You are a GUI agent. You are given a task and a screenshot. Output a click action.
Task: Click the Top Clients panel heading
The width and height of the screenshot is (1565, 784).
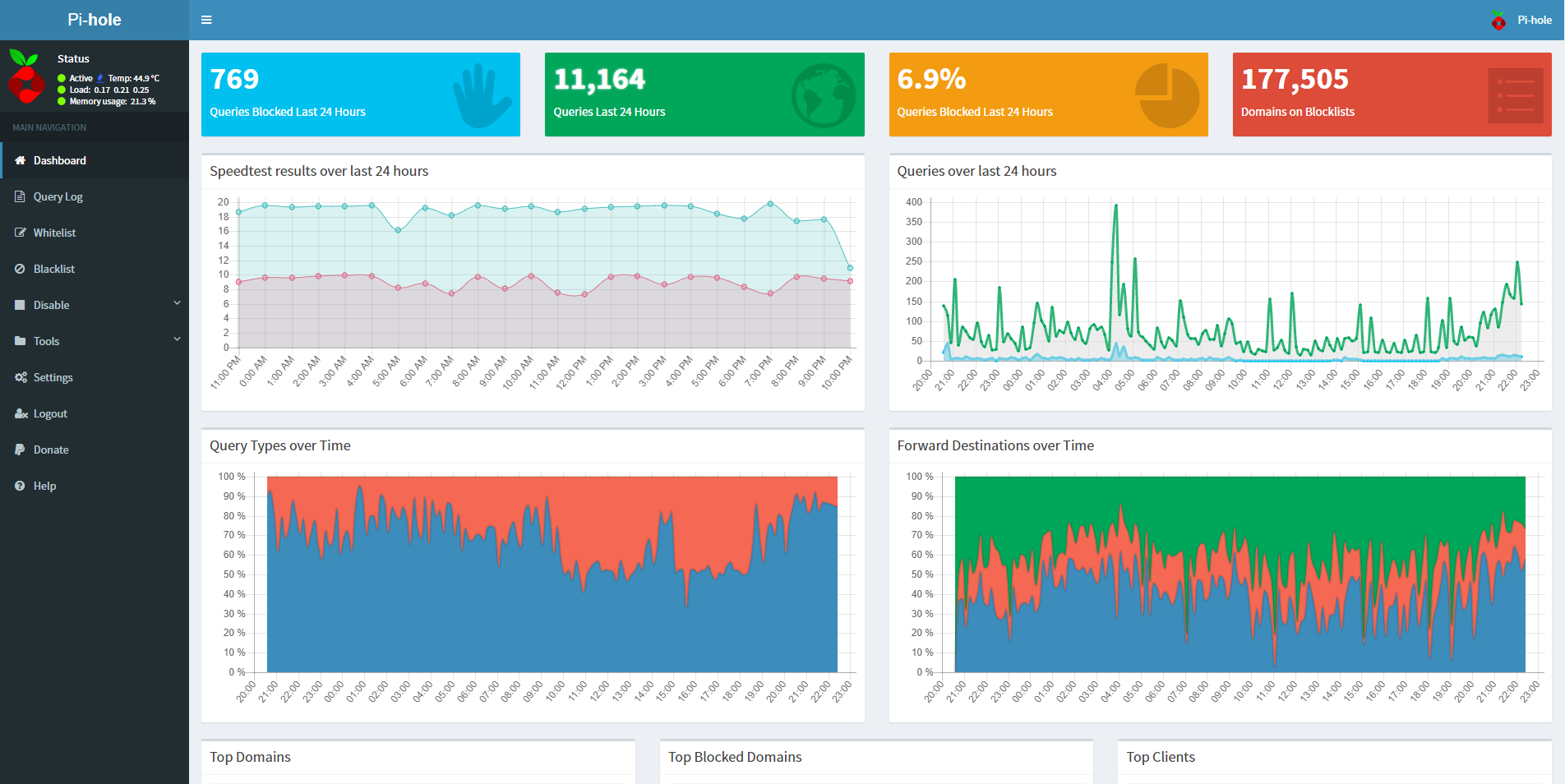coord(1161,757)
